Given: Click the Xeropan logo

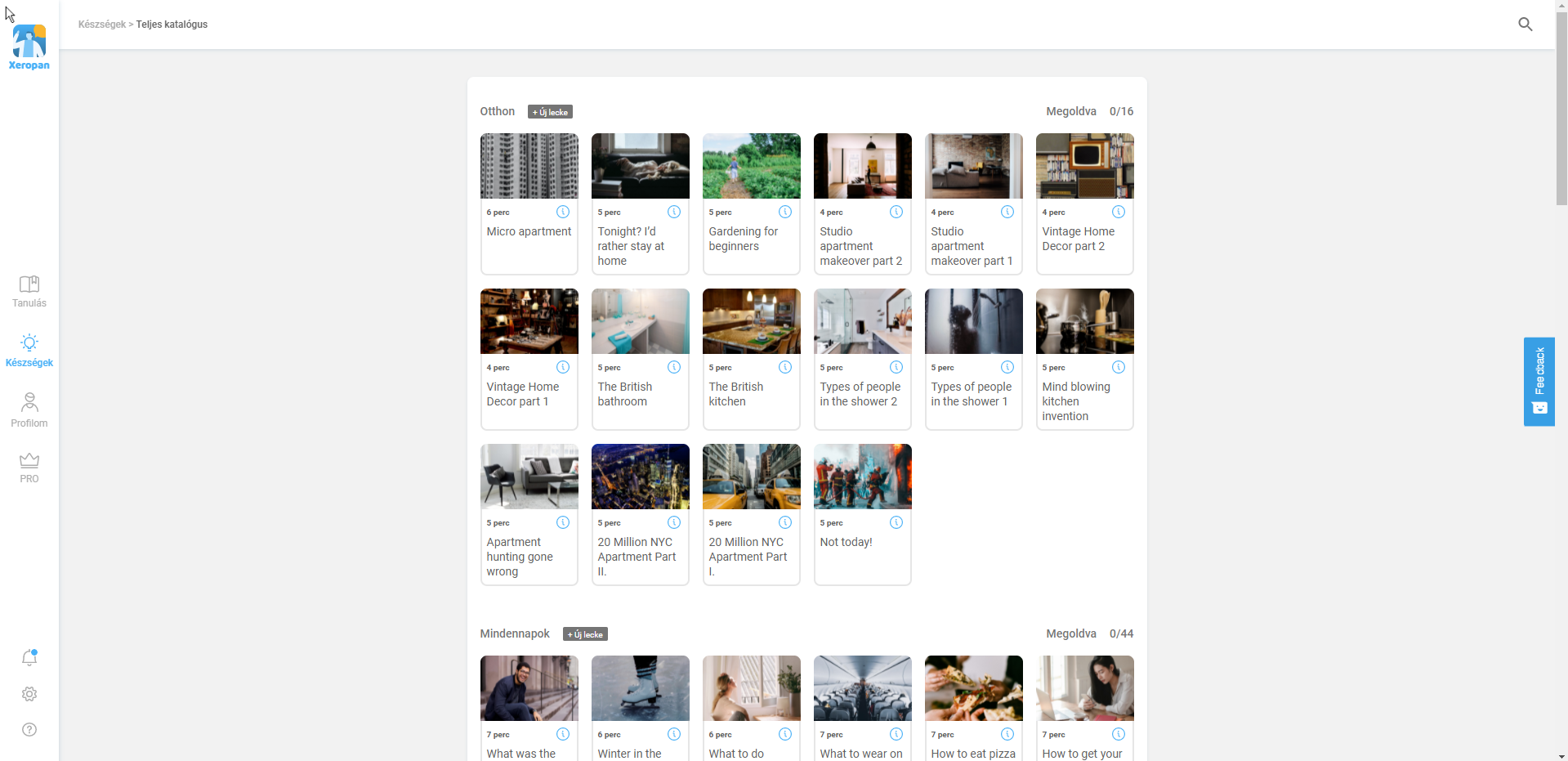Looking at the screenshot, I should [x=29, y=47].
